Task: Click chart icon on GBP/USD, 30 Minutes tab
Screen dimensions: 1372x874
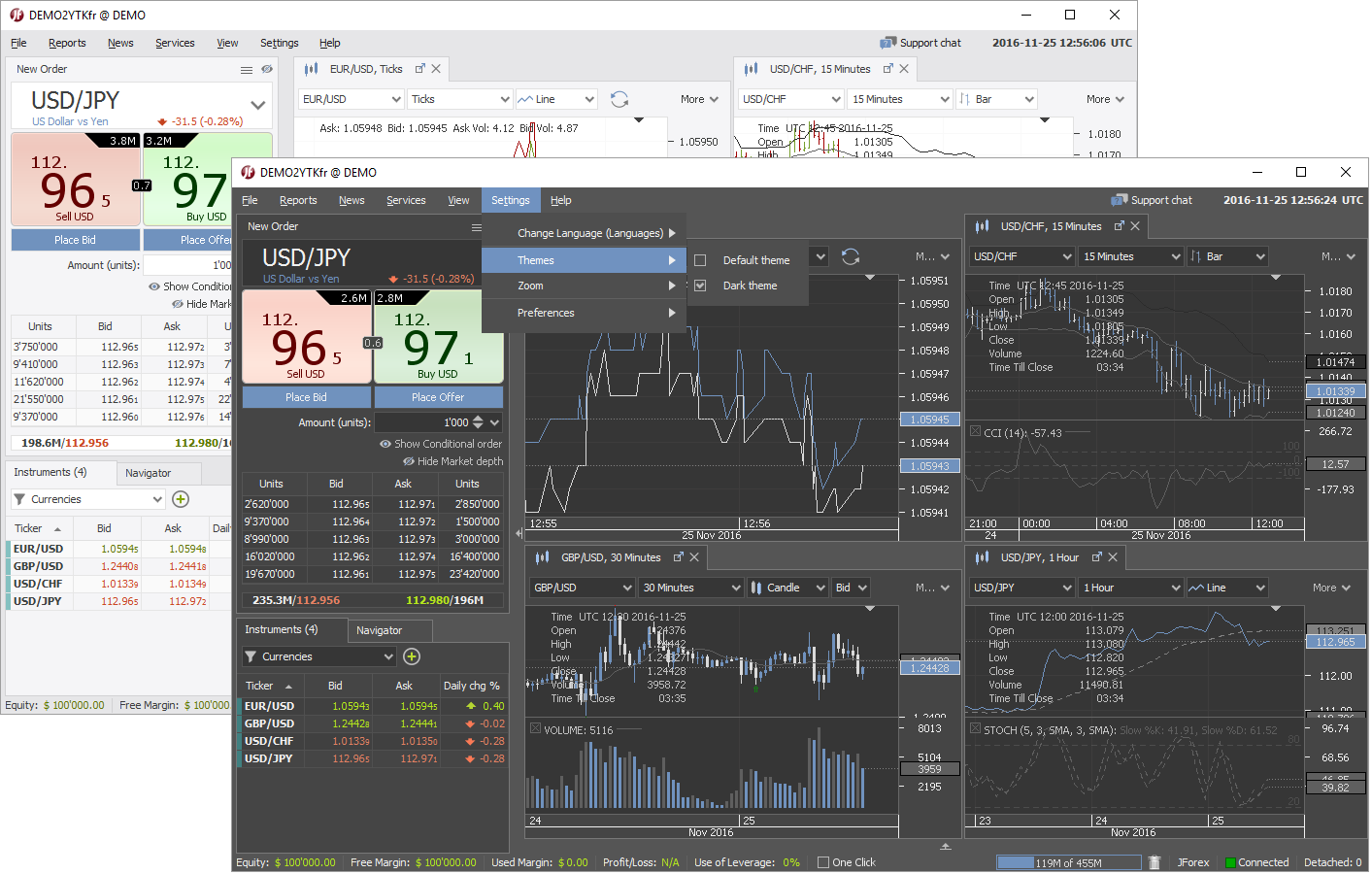Action: click(x=542, y=557)
